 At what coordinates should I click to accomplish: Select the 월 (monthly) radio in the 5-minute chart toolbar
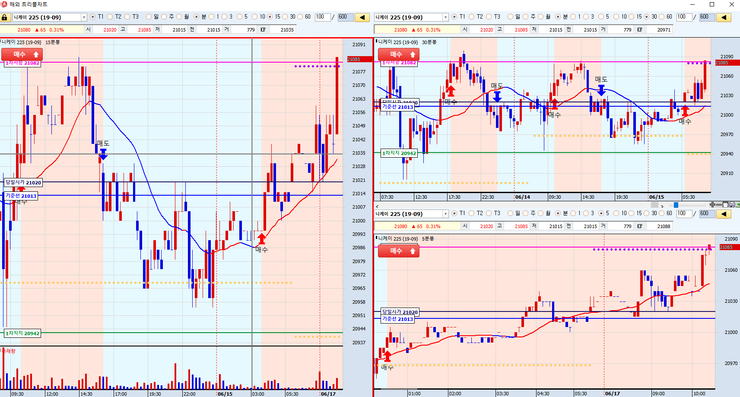click(541, 214)
